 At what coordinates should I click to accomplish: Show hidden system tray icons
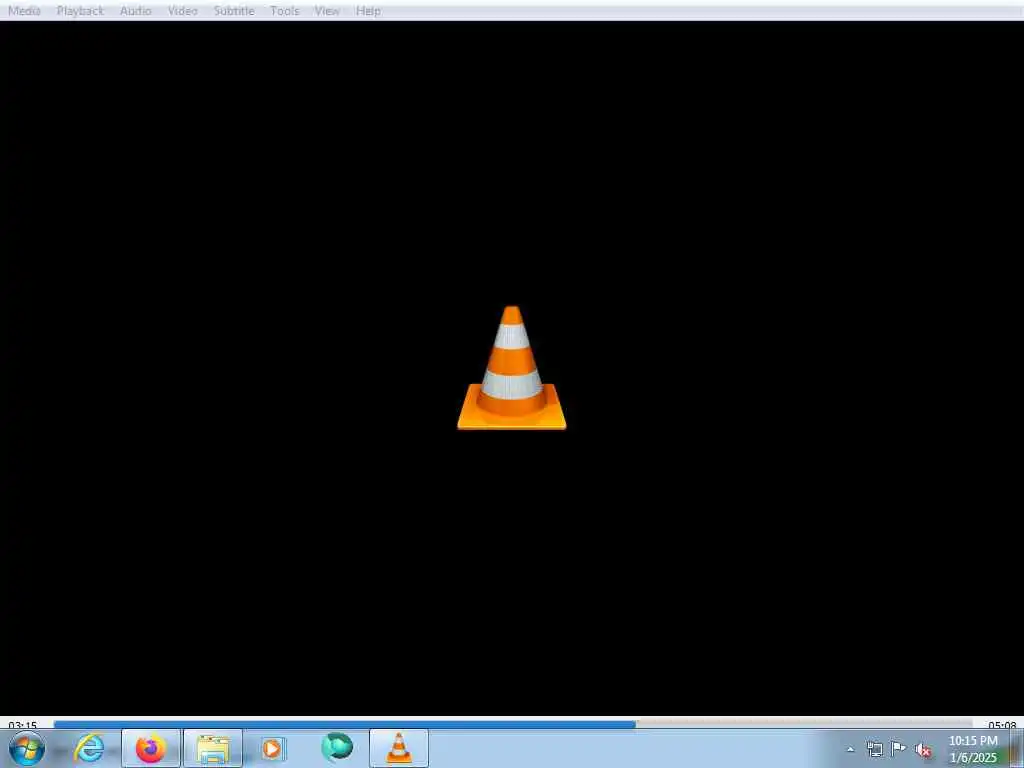click(x=850, y=750)
